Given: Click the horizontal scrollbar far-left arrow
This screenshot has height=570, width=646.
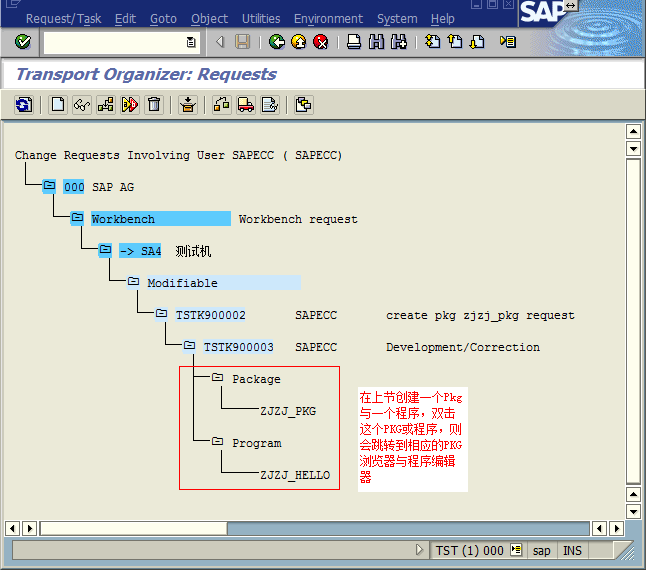Looking at the screenshot, I should pos(12,528).
